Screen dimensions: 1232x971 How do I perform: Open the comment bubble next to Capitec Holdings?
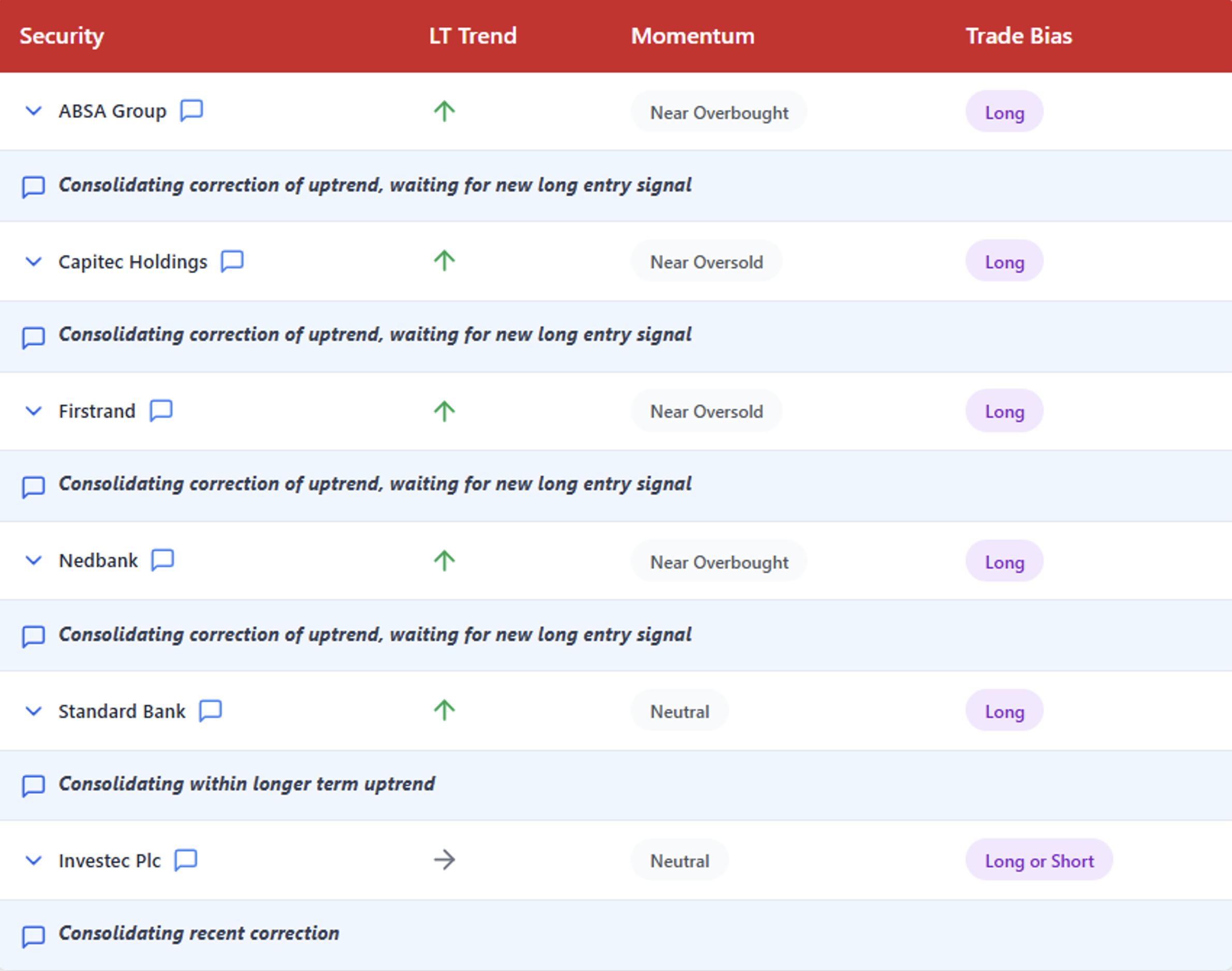point(232,261)
